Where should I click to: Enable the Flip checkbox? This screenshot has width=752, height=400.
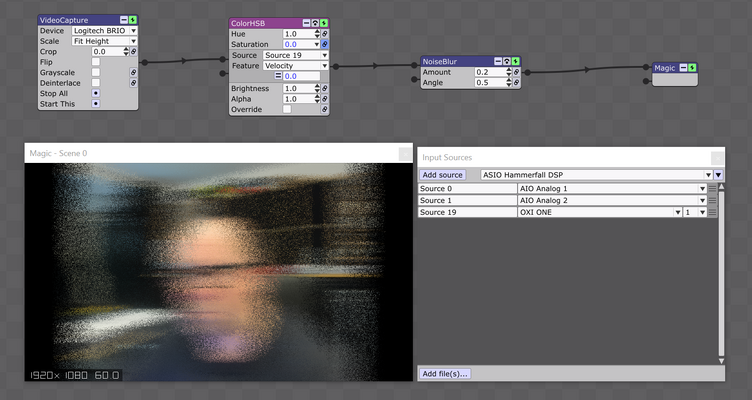[96, 62]
